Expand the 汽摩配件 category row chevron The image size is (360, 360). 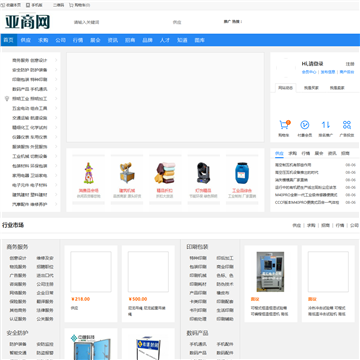56,204
